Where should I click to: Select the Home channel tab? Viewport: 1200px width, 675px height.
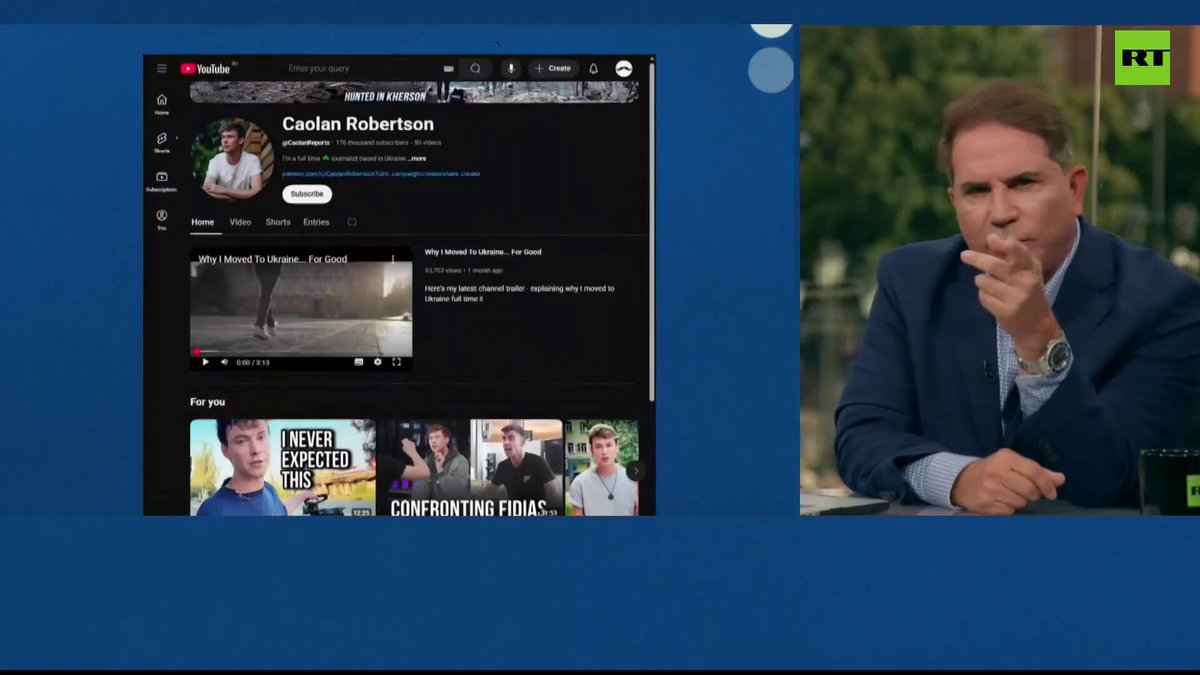203,222
